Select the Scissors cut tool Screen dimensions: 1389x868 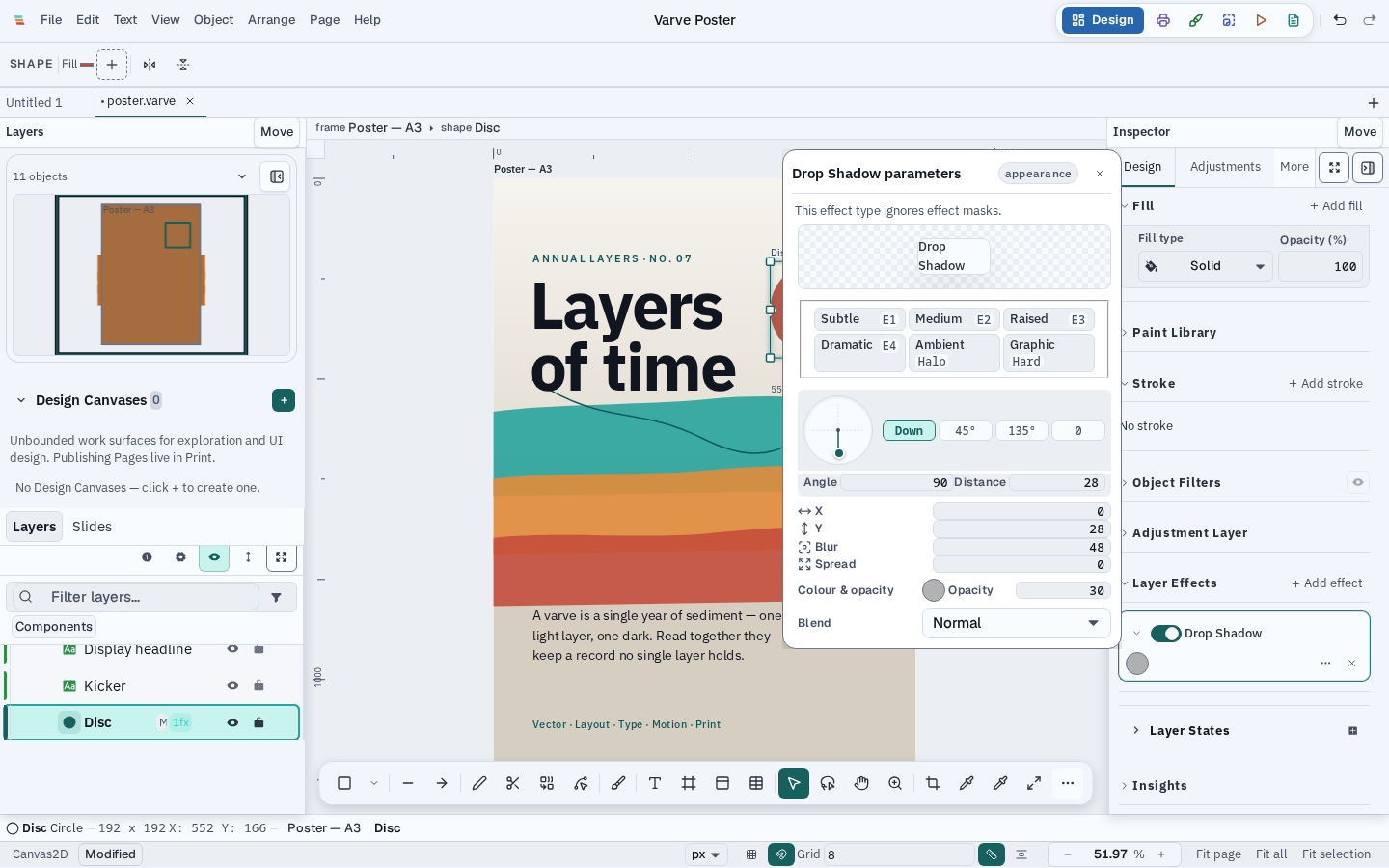tap(513, 783)
